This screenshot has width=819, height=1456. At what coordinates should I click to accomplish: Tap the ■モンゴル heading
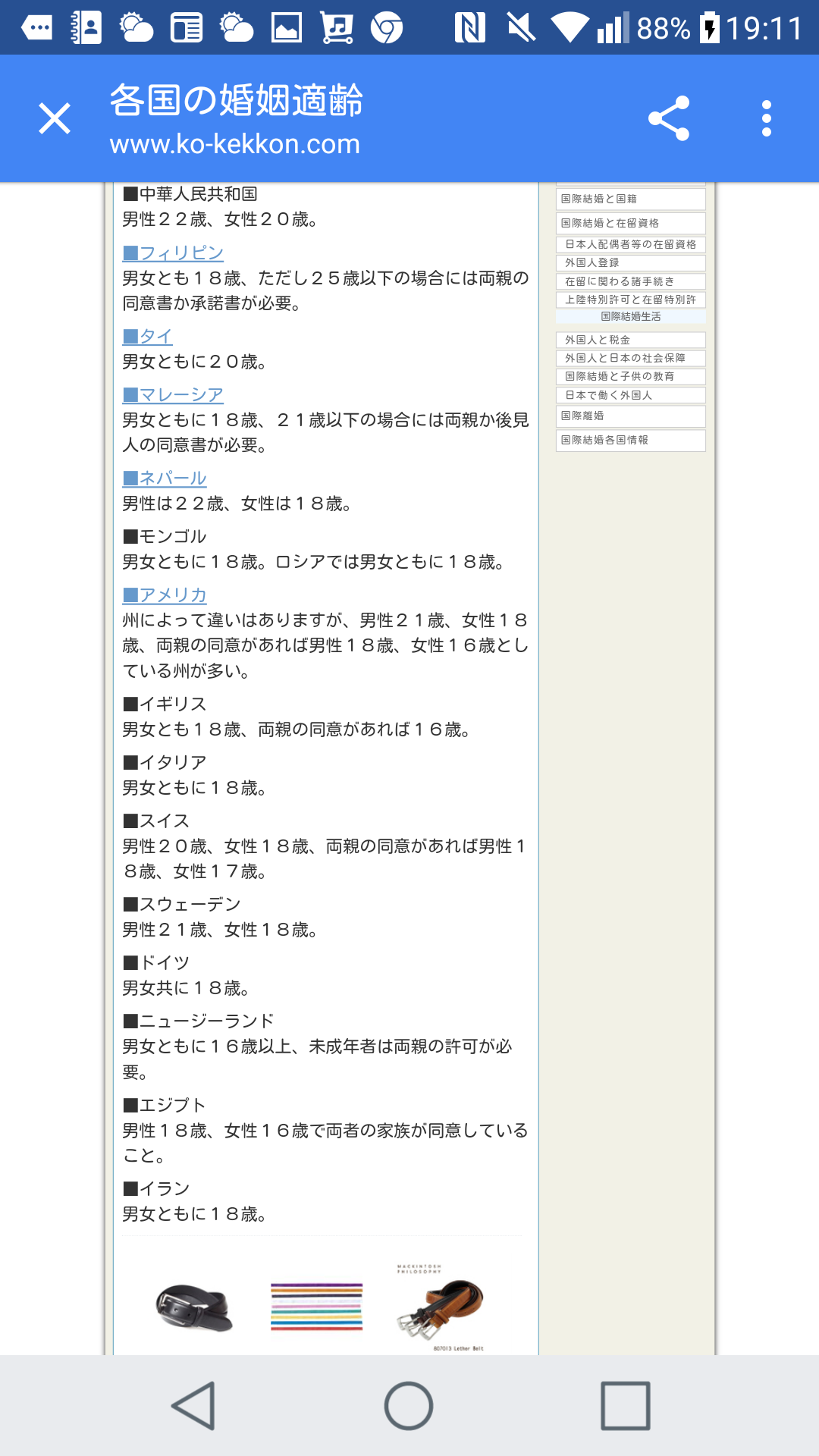pos(165,536)
